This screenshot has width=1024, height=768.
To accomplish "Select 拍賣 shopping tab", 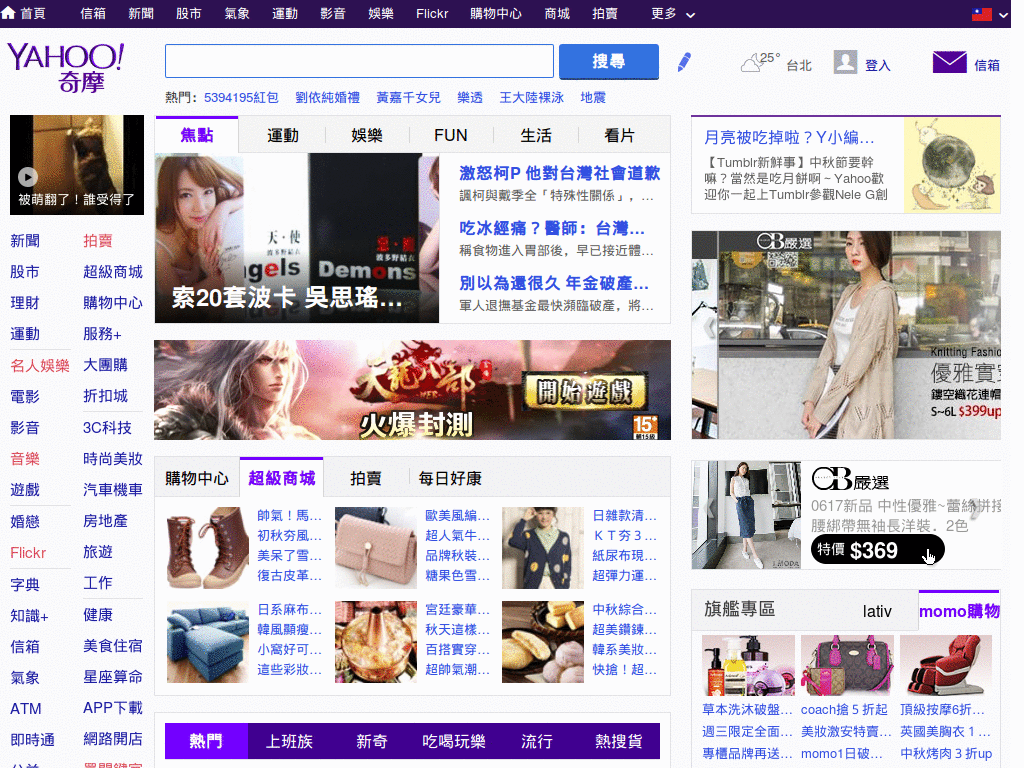I will (x=366, y=479).
